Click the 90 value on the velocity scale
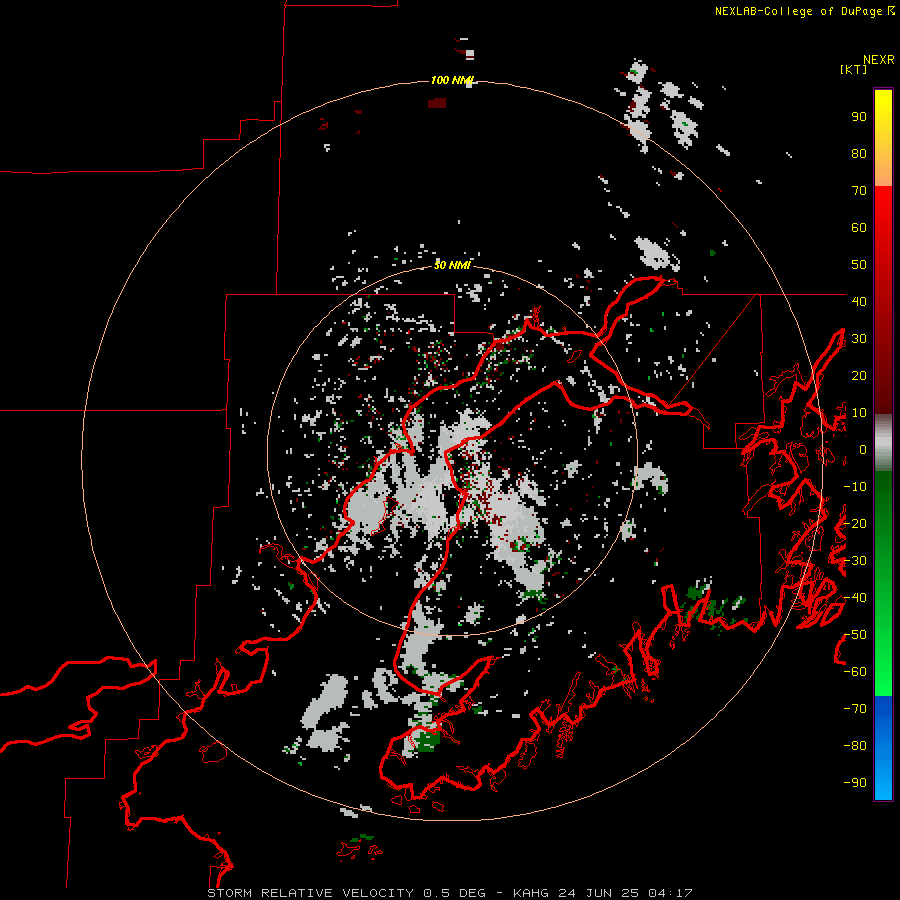The image size is (900, 900). (x=859, y=117)
